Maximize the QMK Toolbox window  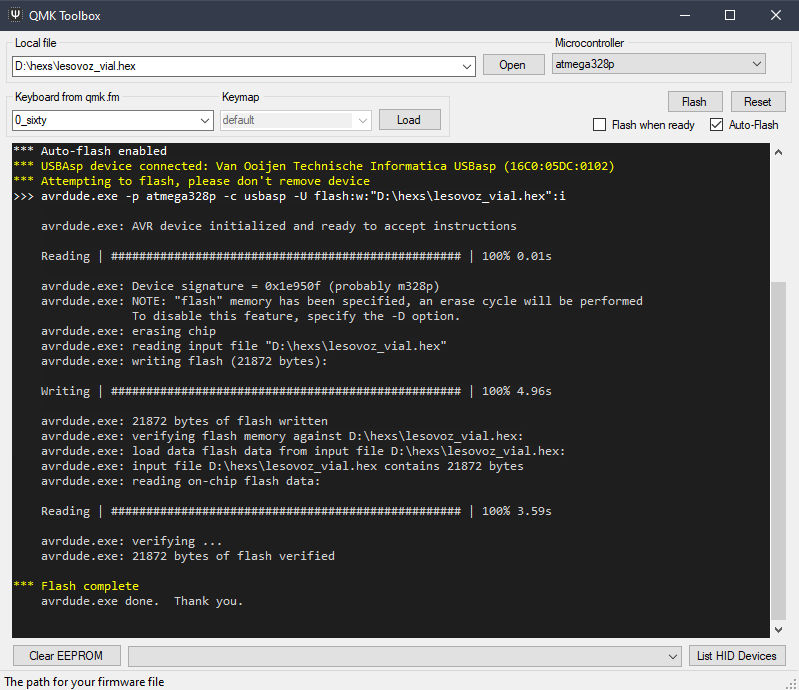tap(730, 15)
